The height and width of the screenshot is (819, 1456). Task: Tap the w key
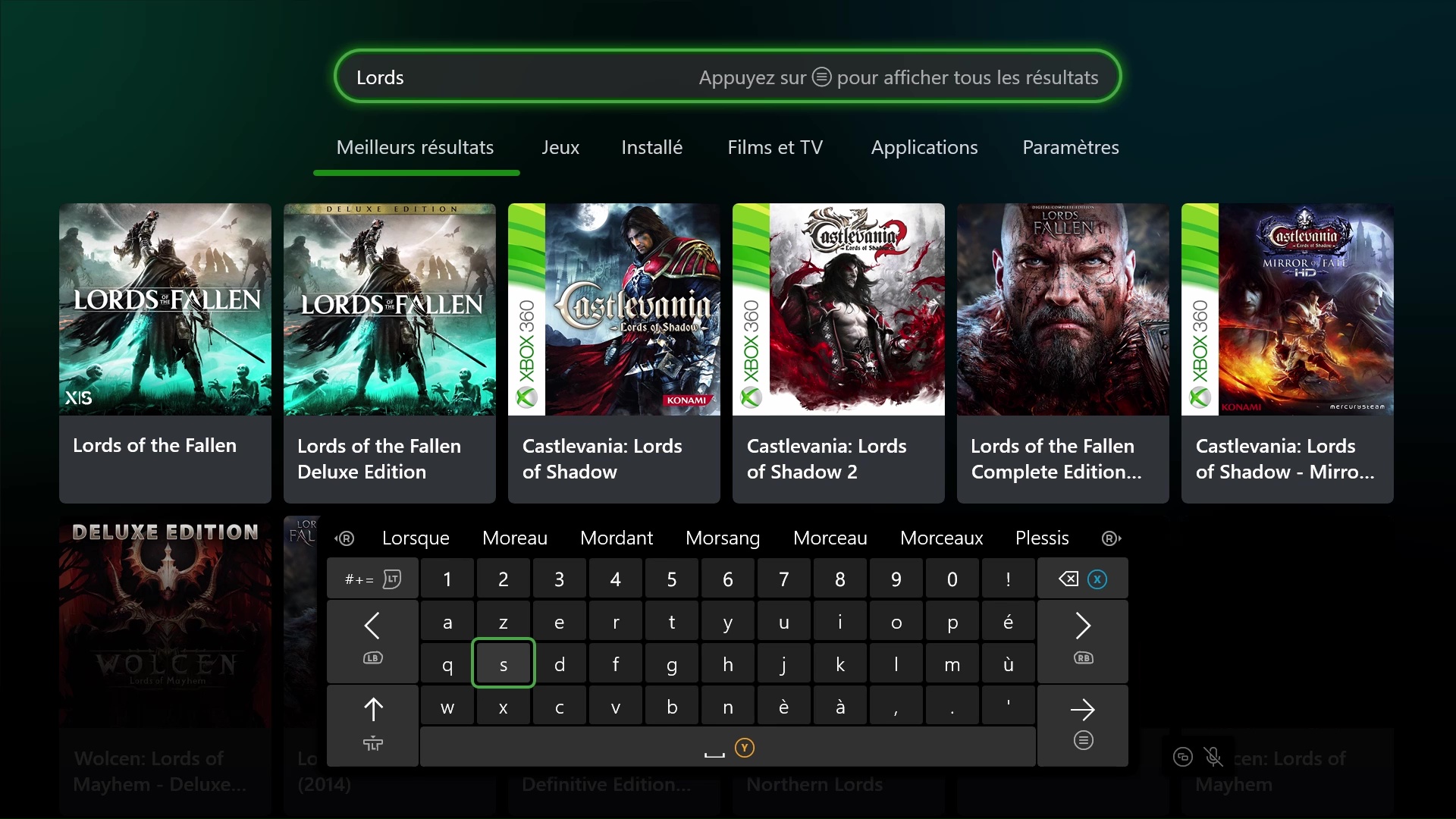pyautogui.click(x=447, y=708)
